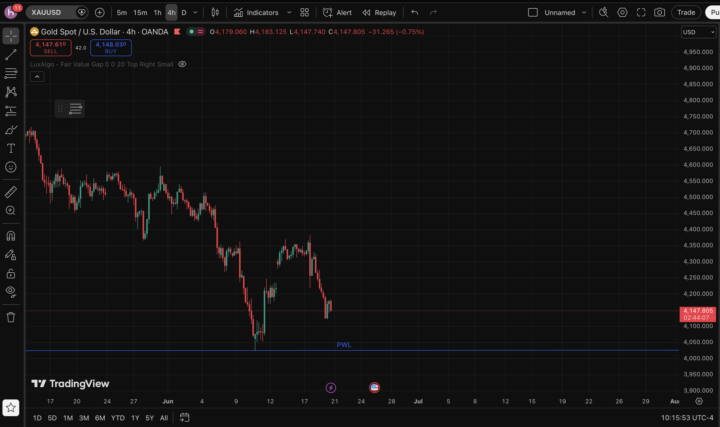720x427 pixels.
Task: Redo the last chart action
Action: click(433, 12)
